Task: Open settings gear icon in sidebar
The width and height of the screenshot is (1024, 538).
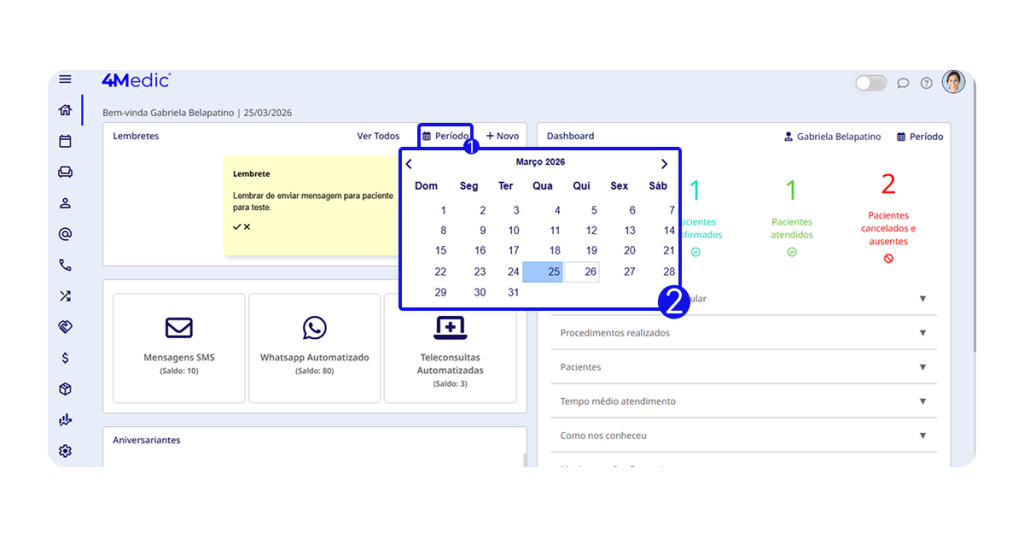Action: [x=65, y=451]
